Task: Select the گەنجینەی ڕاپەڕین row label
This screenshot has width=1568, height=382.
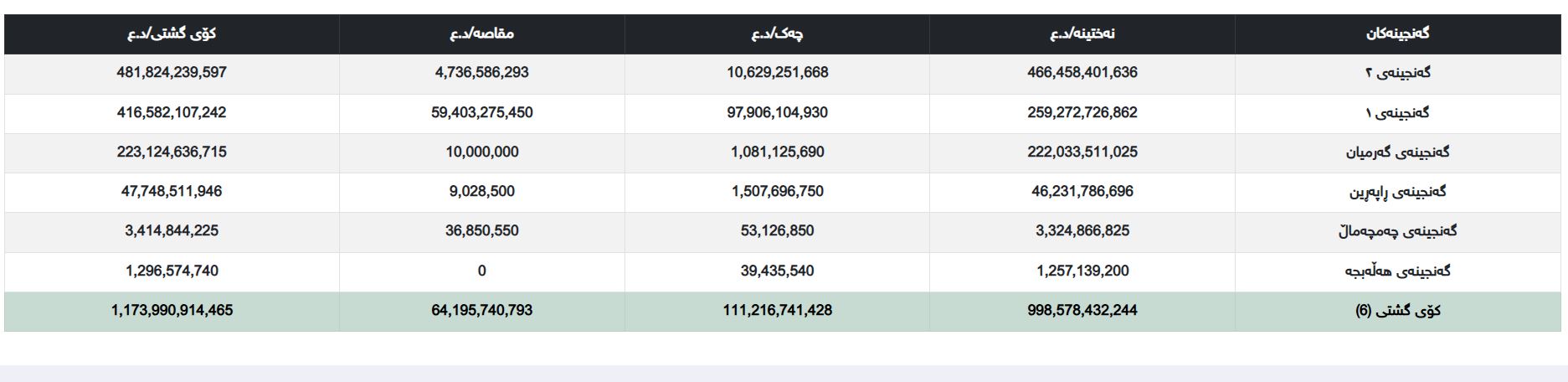Action: click(x=1397, y=192)
